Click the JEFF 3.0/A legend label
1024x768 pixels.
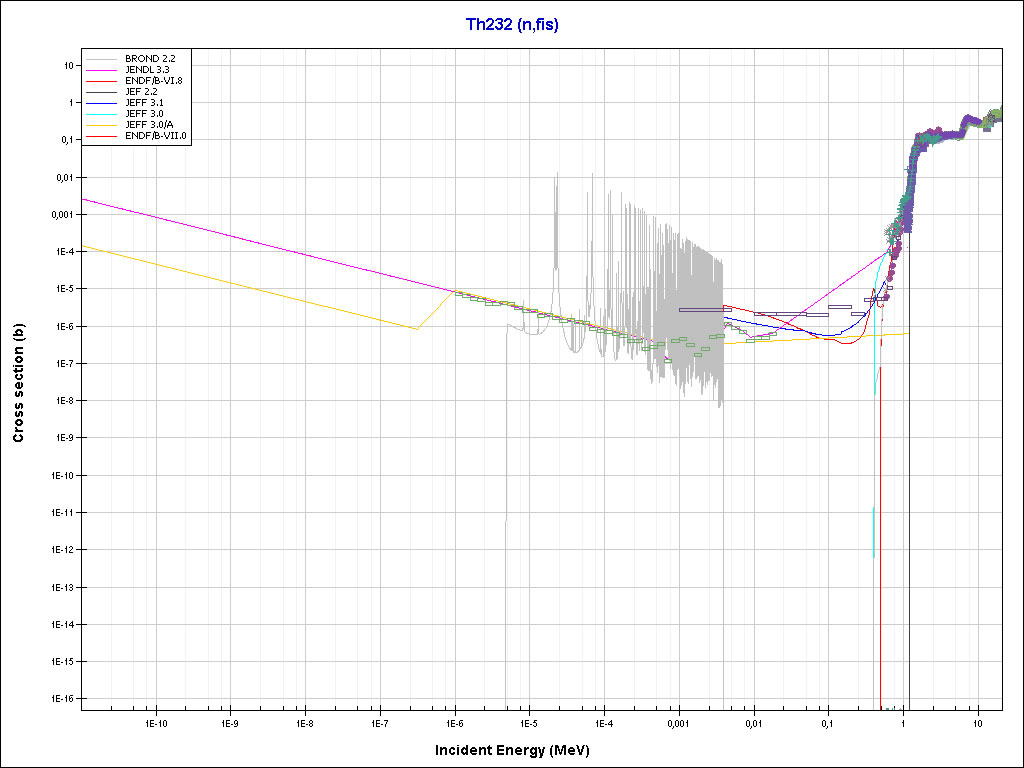coord(148,124)
